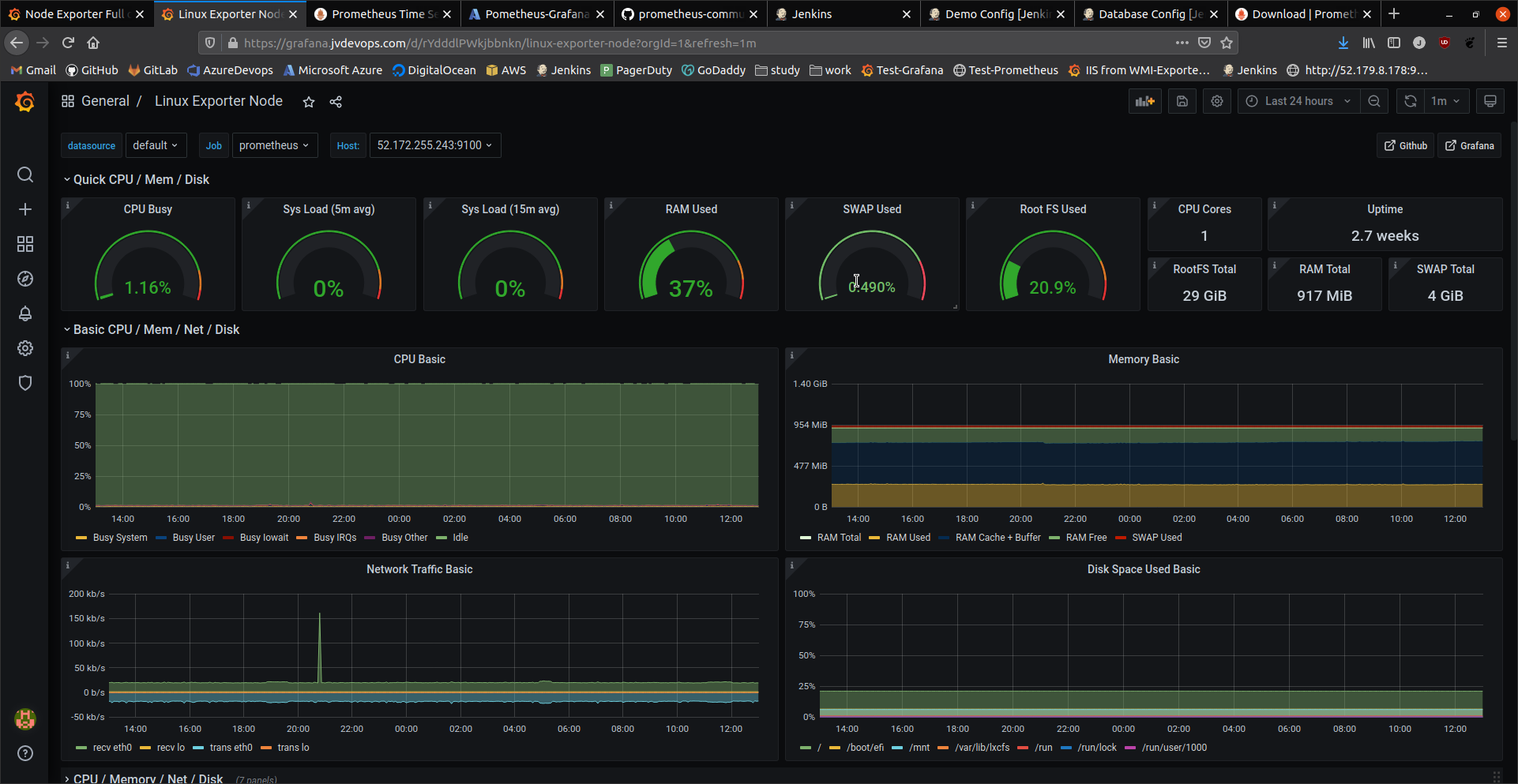Image resolution: width=1518 pixels, height=784 pixels.
Task: Share dashboard using the share icon
Action: [336, 102]
